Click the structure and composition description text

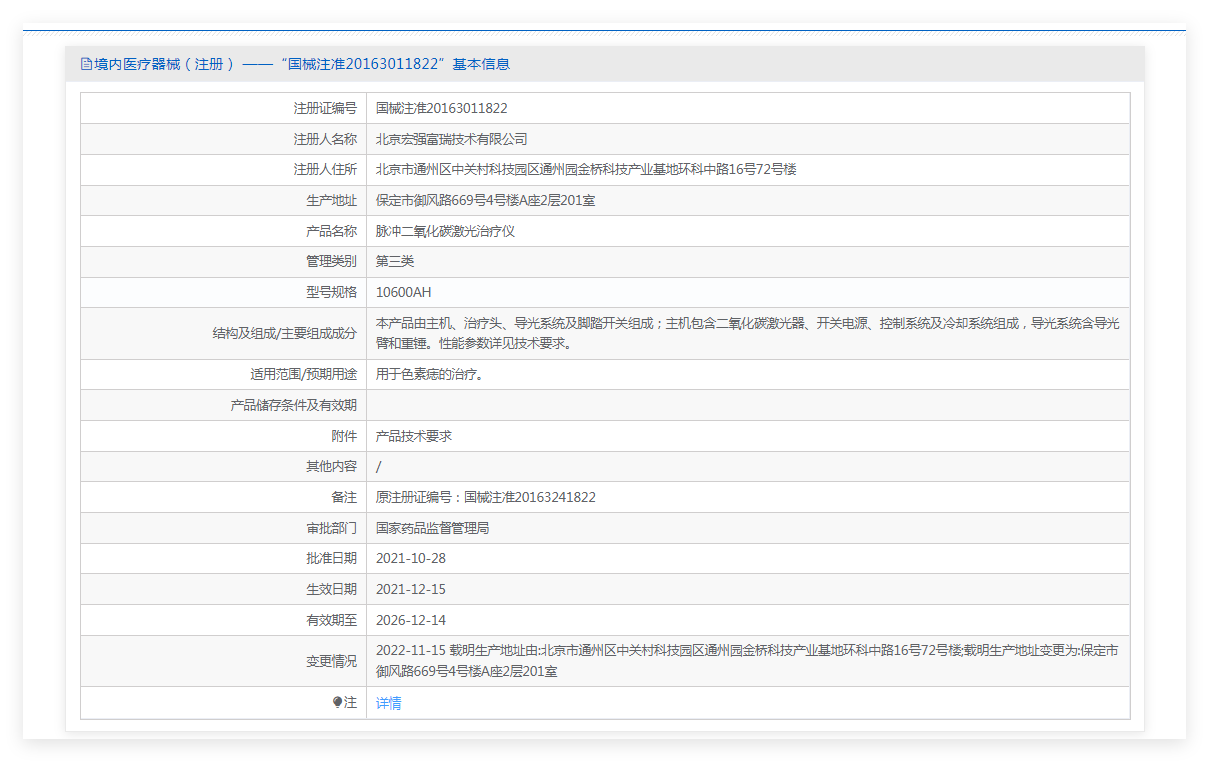point(748,333)
